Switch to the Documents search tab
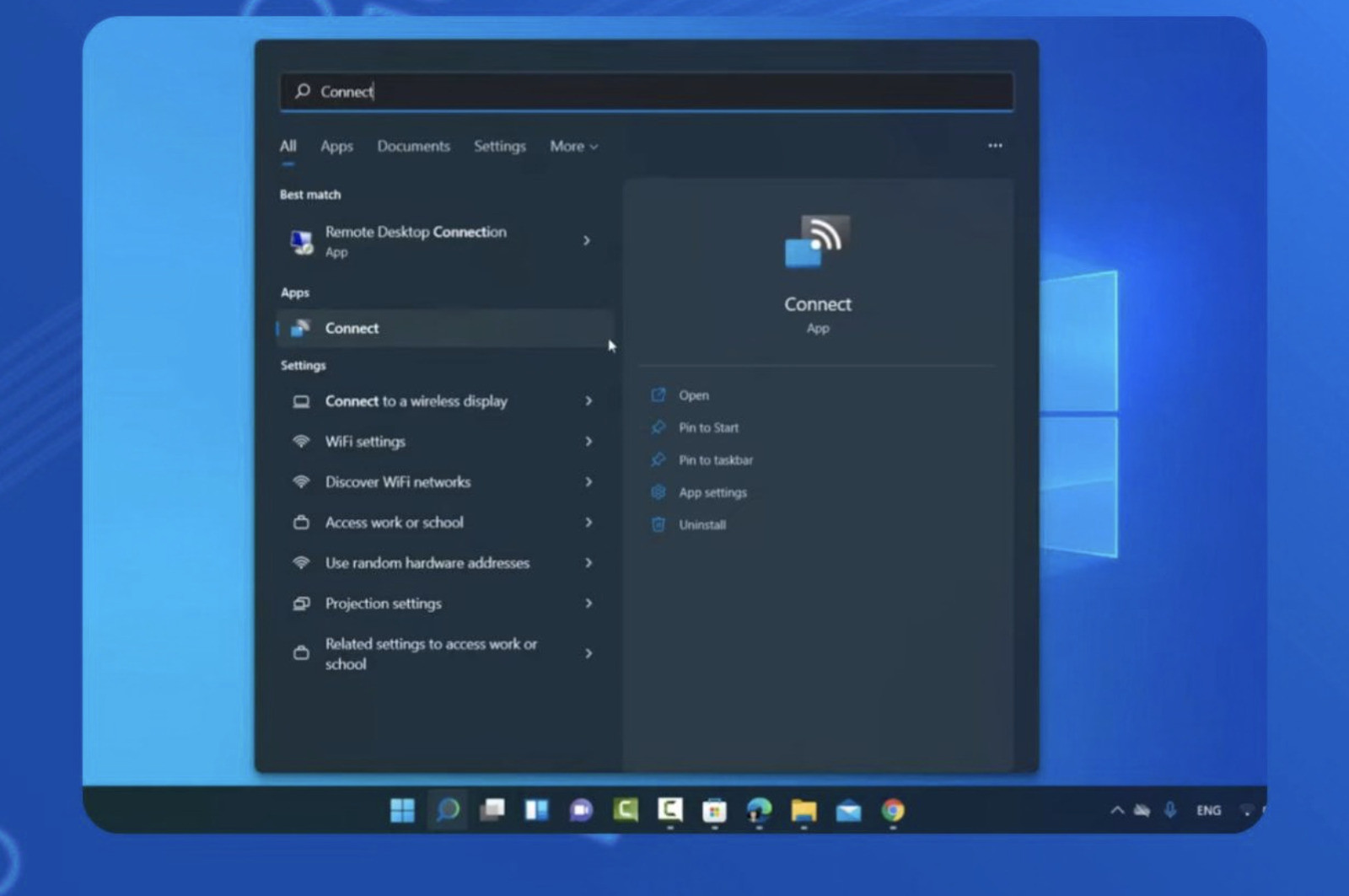 [x=413, y=147]
